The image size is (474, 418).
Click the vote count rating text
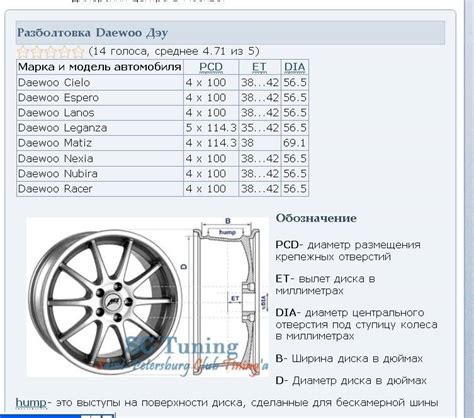tap(174, 51)
